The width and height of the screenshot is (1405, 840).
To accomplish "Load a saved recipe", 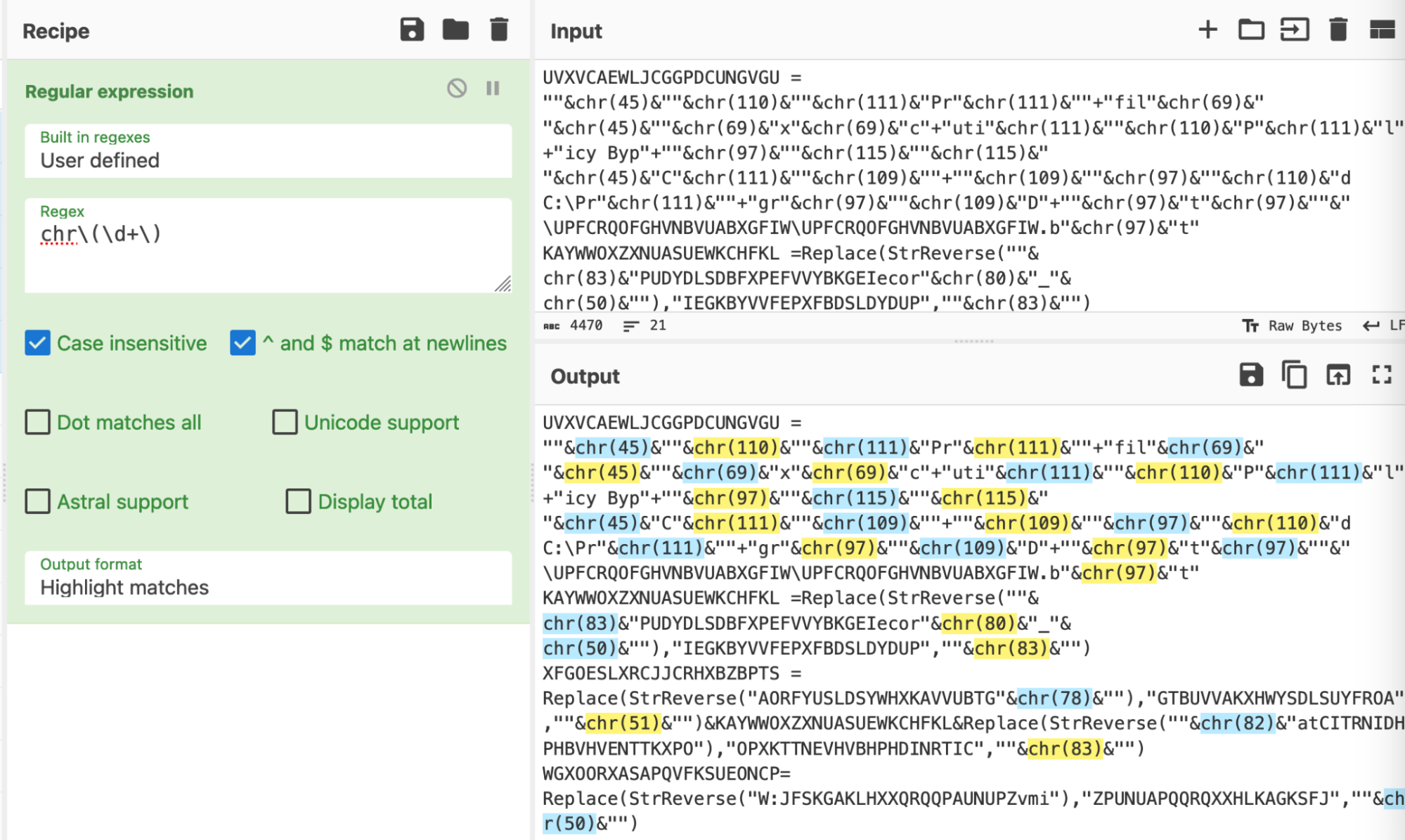I will tap(455, 30).
